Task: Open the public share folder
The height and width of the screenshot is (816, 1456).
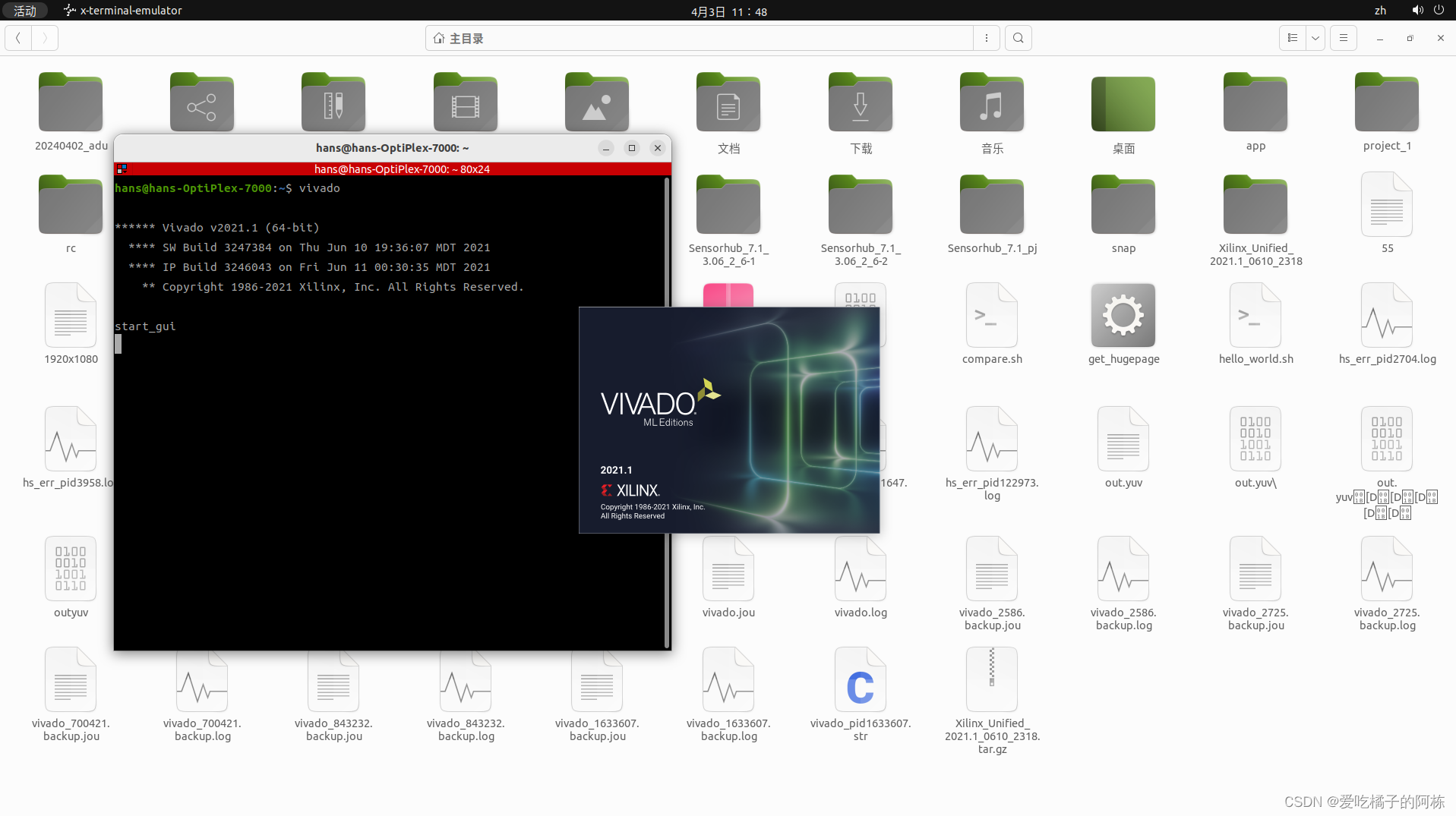Action: [x=202, y=104]
